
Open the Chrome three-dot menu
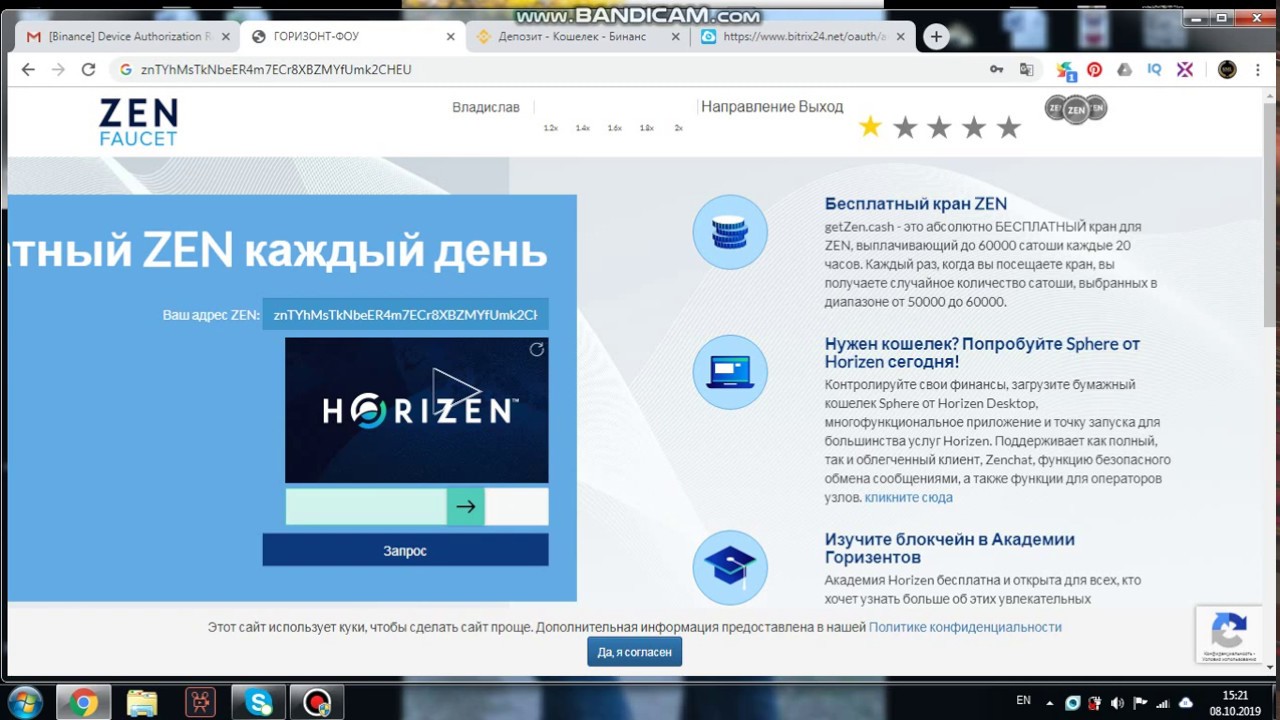pos(1256,69)
